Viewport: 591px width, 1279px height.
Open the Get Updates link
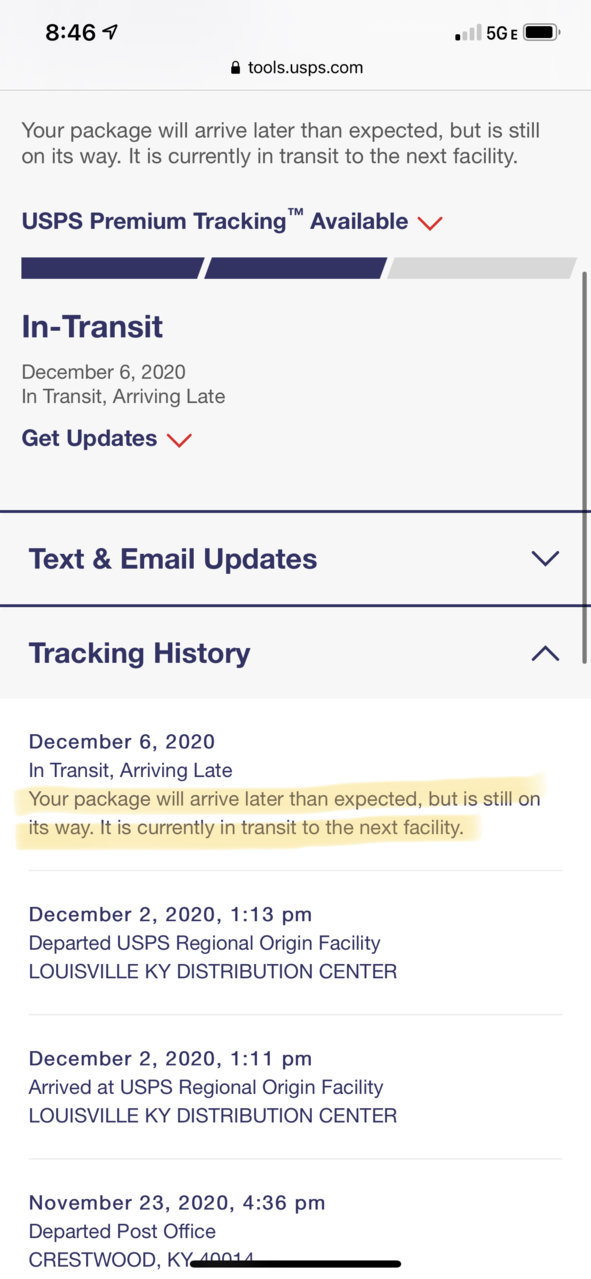tap(89, 438)
